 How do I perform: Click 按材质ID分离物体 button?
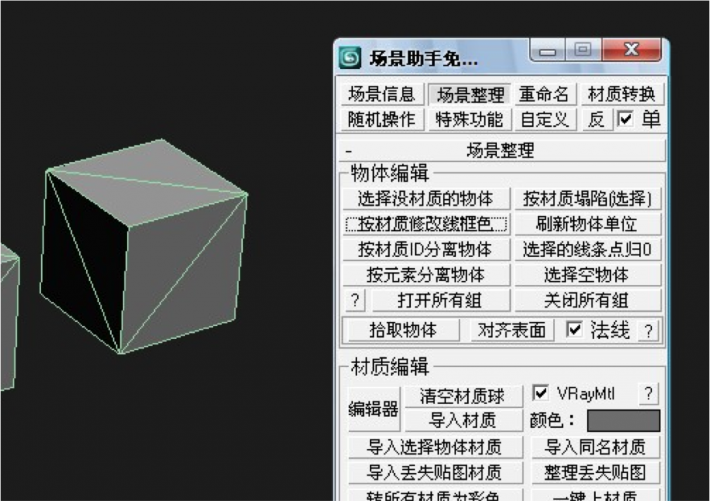[426, 249]
